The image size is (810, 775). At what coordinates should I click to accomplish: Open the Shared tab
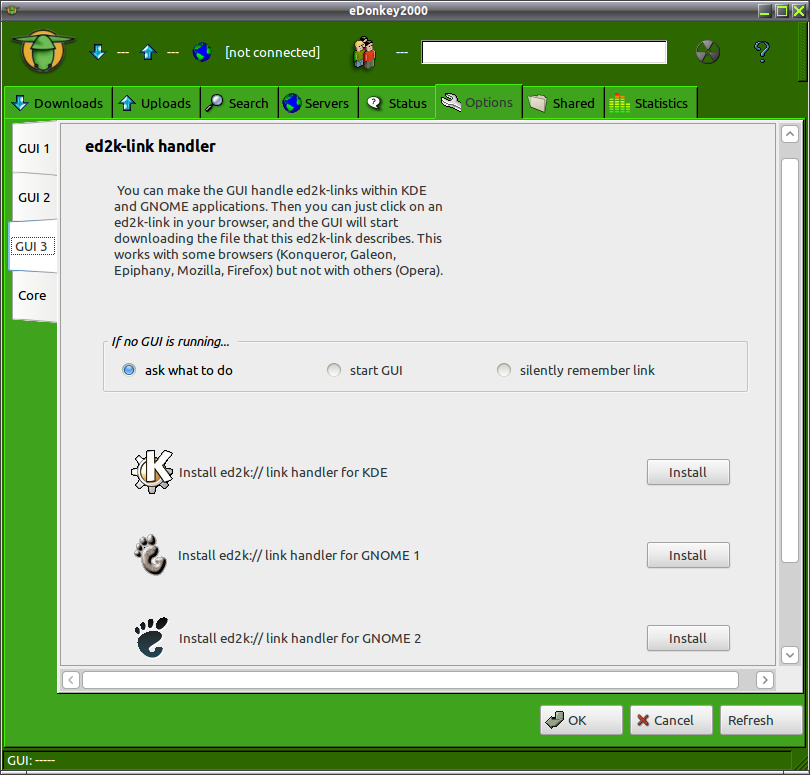[x=563, y=103]
